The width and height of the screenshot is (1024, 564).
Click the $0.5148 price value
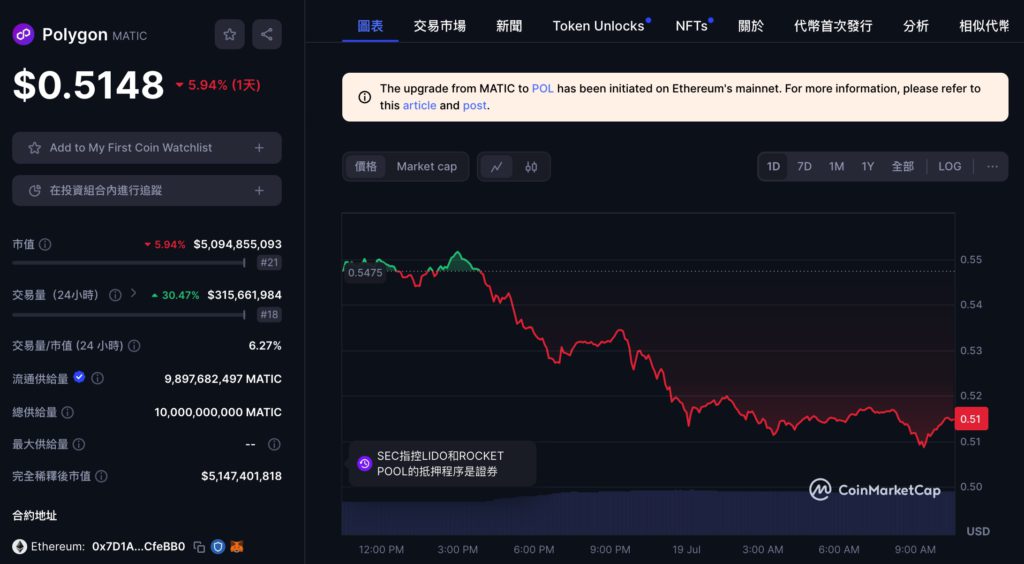(88, 85)
